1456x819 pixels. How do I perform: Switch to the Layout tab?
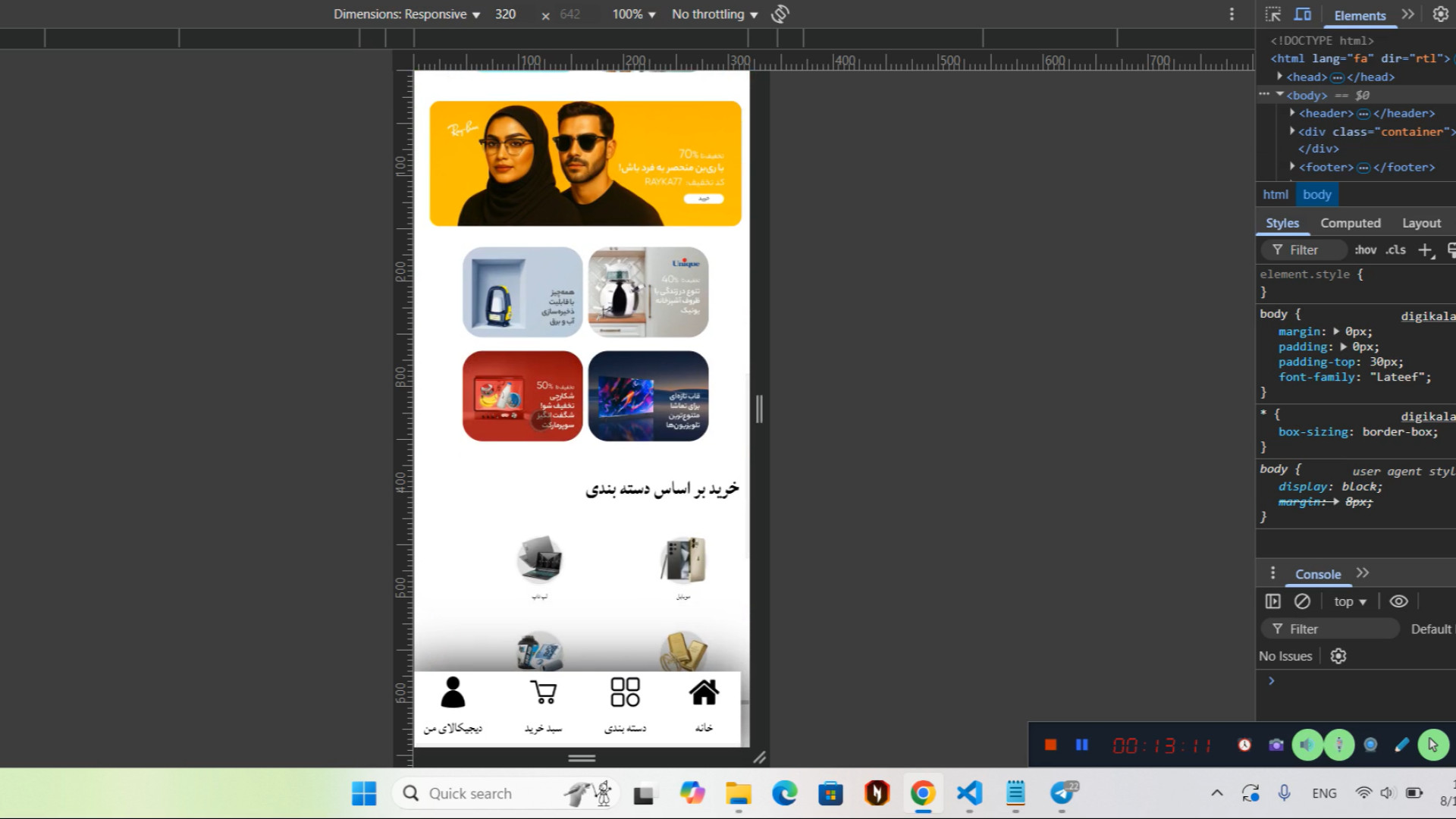click(1420, 223)
